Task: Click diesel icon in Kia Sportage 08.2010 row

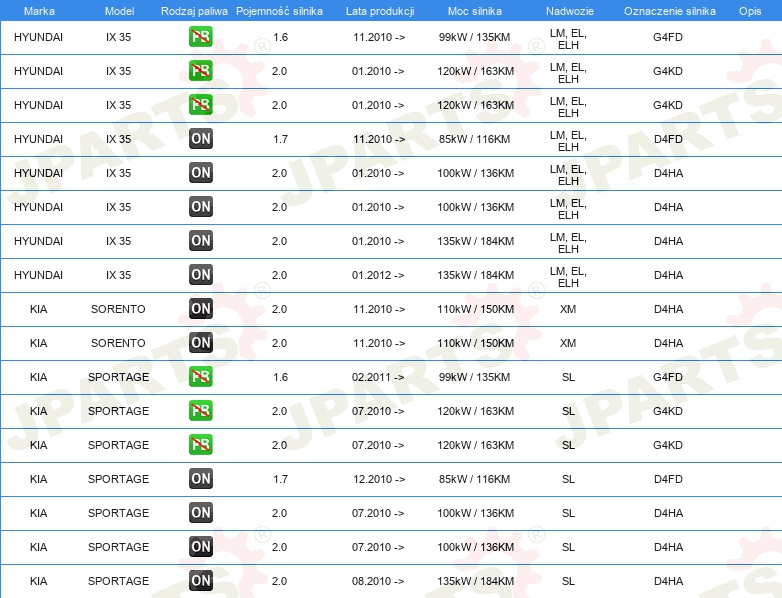Action: point(200,581)
